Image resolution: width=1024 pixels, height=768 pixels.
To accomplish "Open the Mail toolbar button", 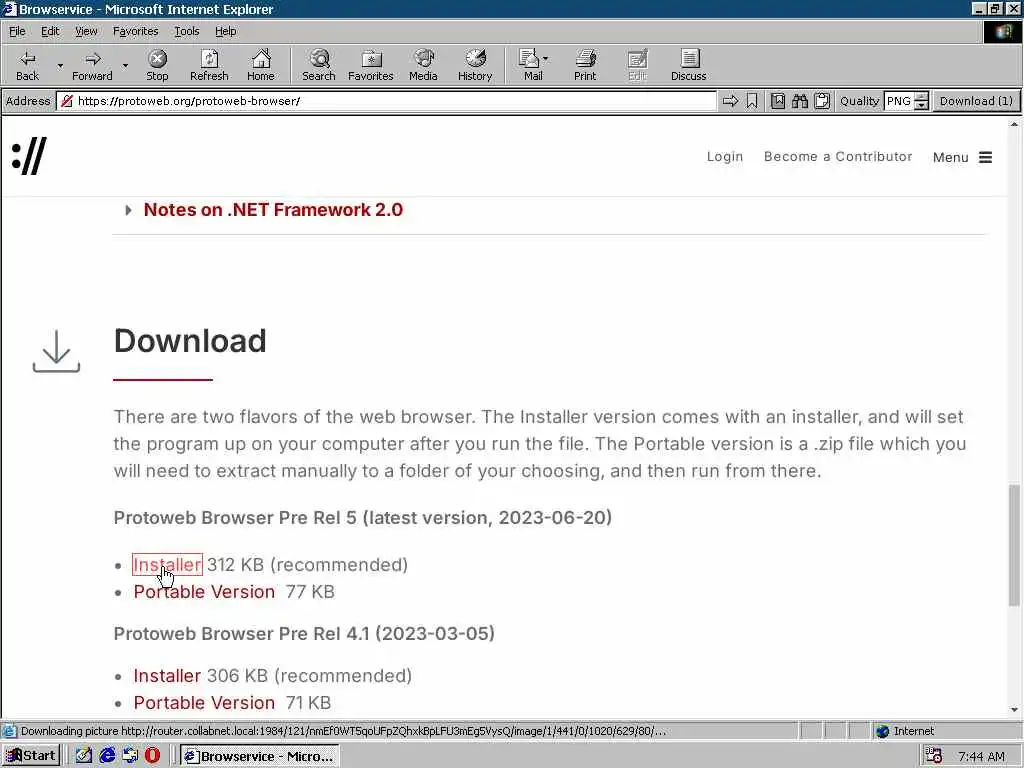I will (x=533, y=65).
